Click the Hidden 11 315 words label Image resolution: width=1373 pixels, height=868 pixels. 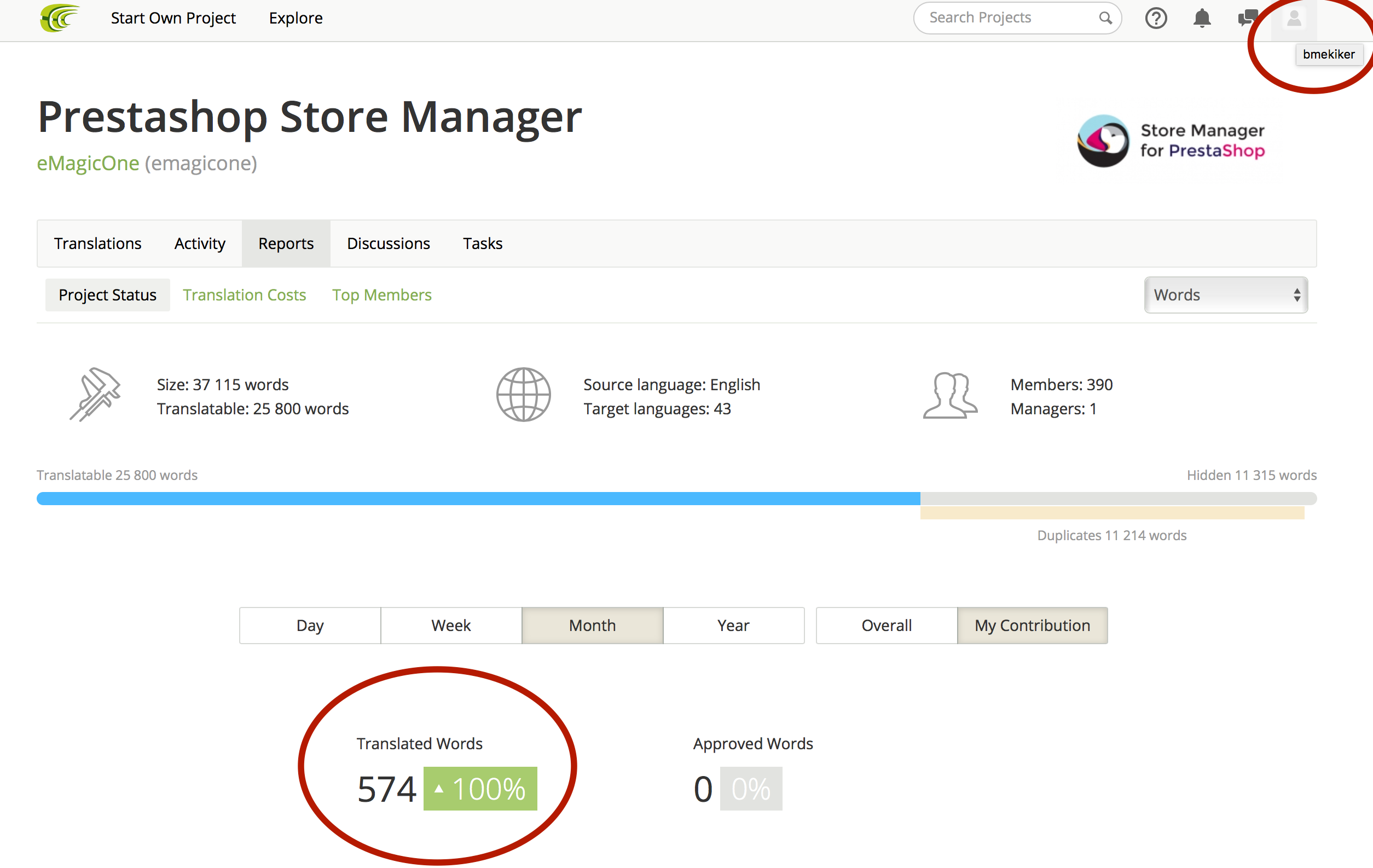[1252, 475]
